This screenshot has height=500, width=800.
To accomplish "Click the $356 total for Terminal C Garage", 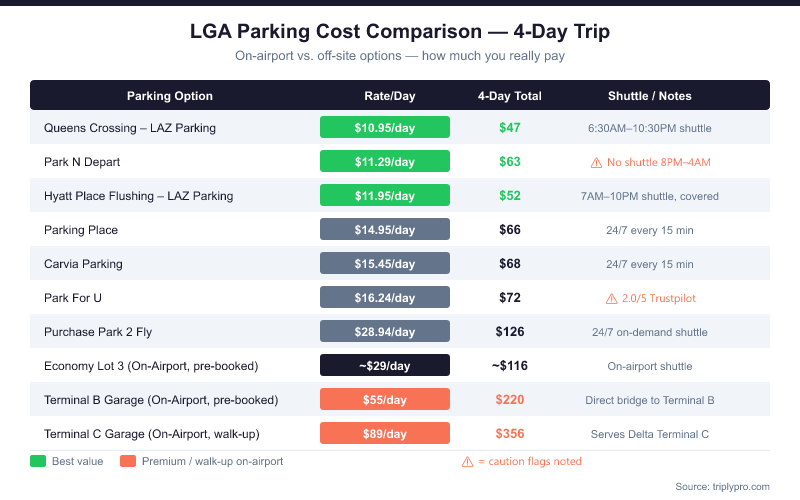I will (510, 434).
